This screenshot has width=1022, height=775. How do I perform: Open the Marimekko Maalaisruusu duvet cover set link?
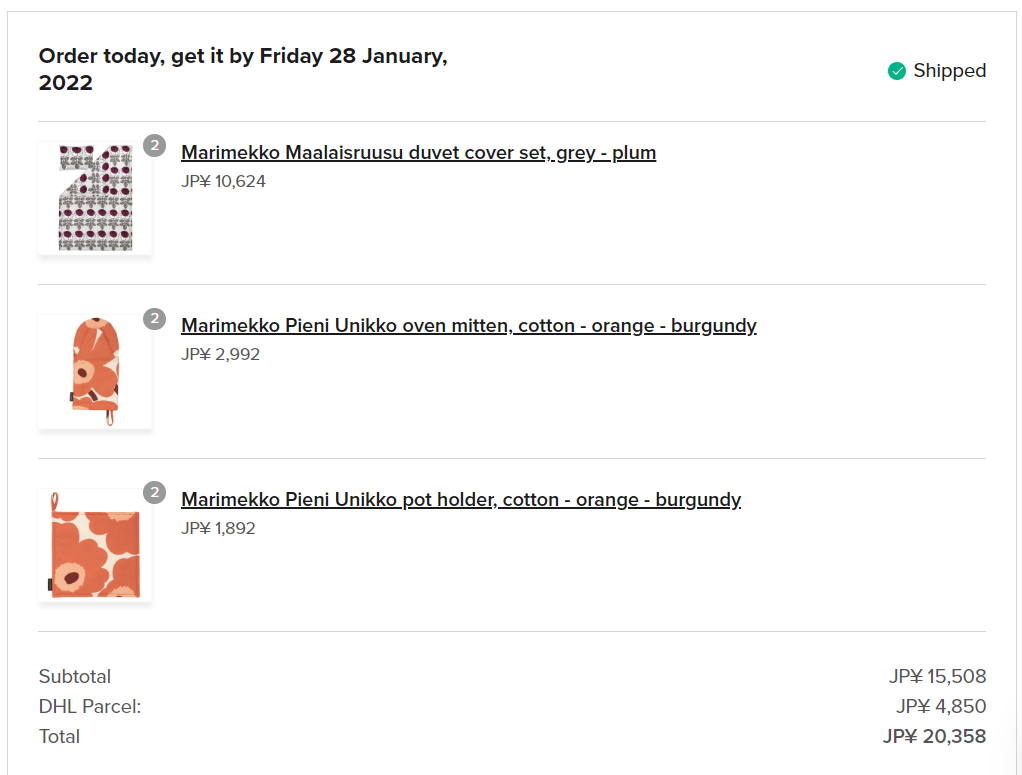418,153
